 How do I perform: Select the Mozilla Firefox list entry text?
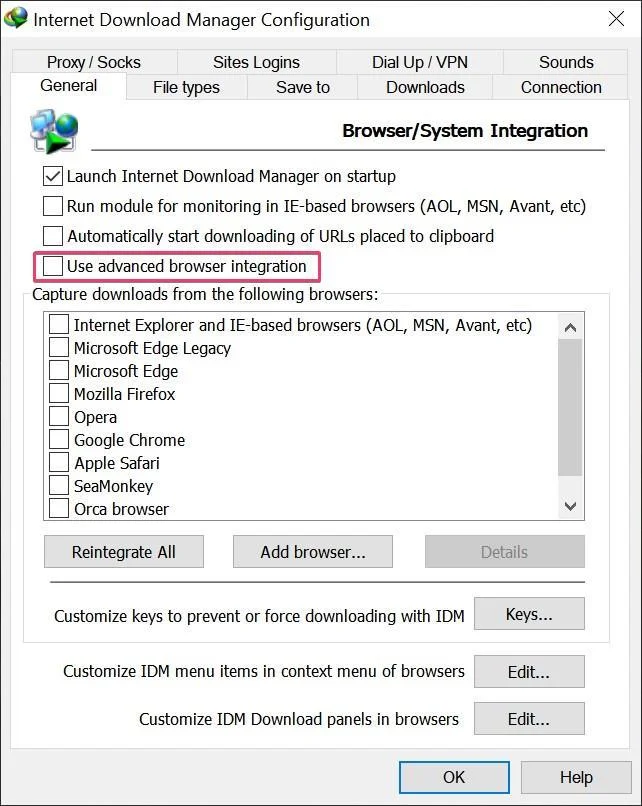coord(124,394)
